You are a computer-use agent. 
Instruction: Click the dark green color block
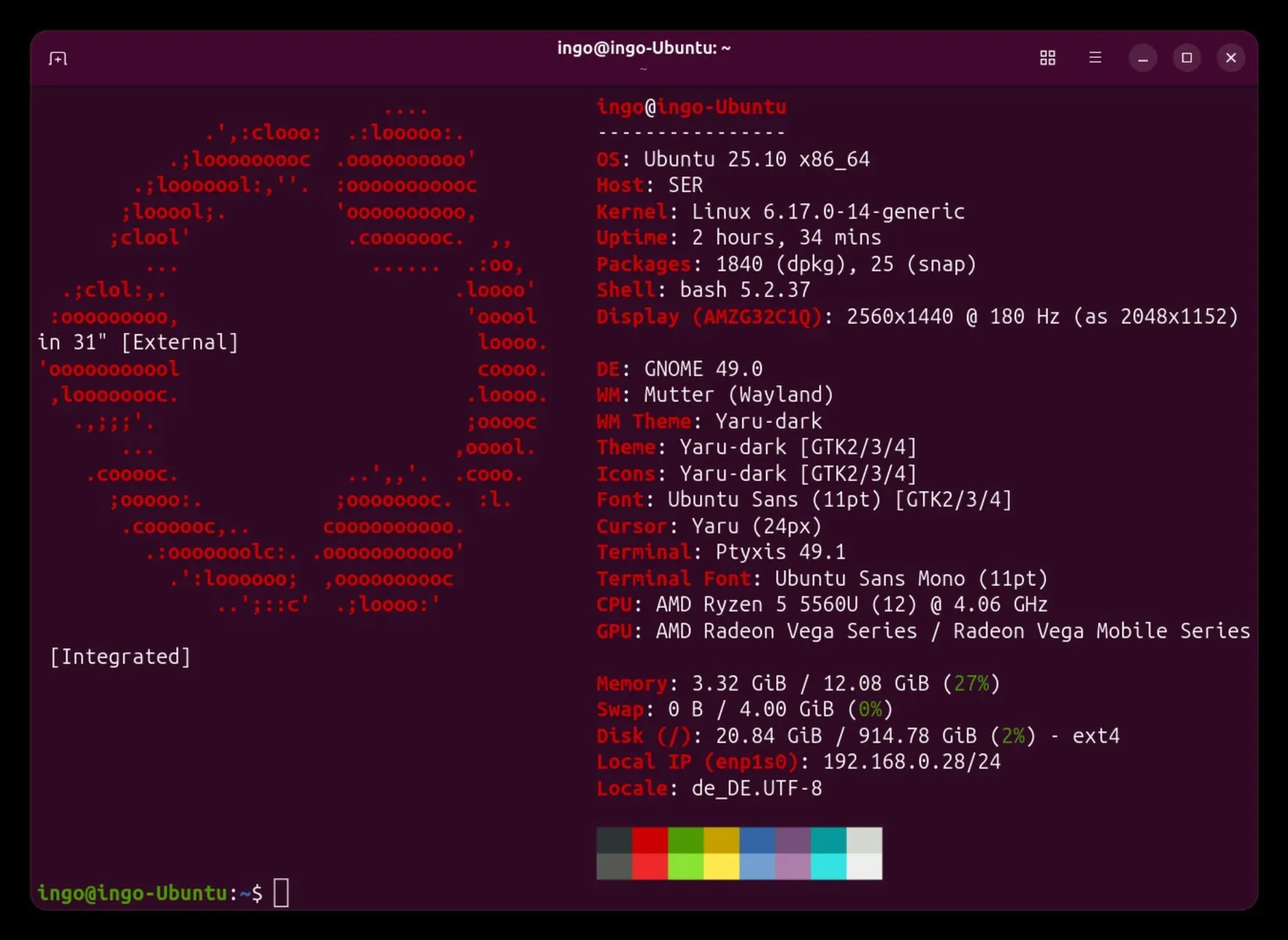point(686,841)
